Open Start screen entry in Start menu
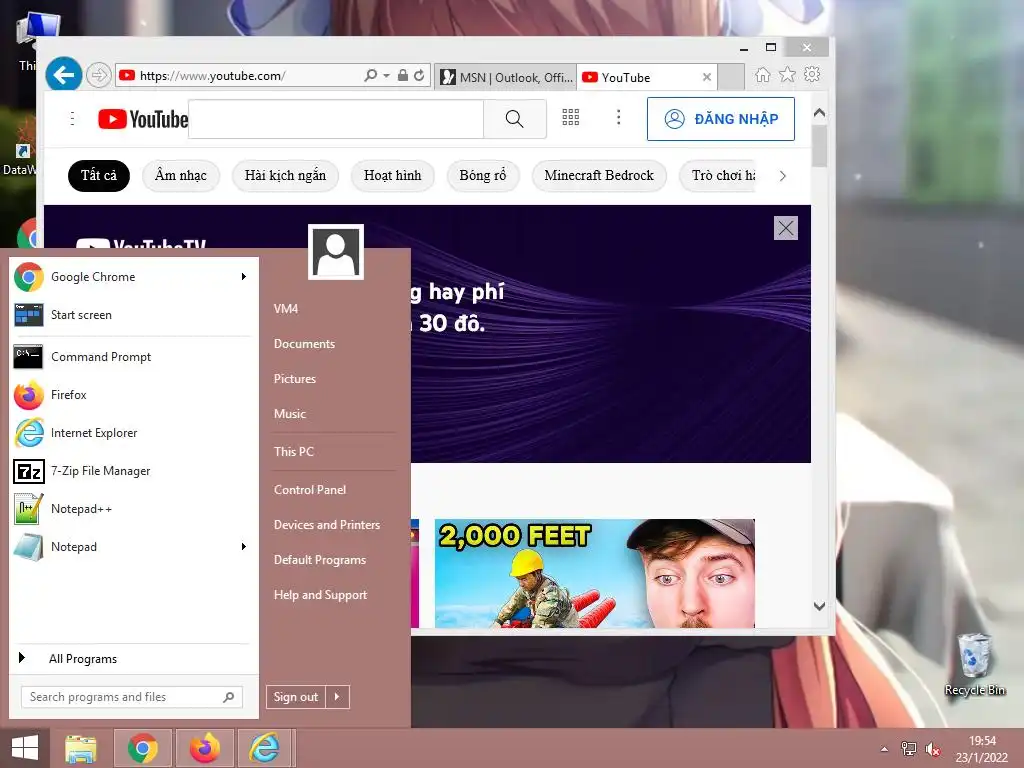Viewport: 1024px width, 768px height. tap(131, 315)
